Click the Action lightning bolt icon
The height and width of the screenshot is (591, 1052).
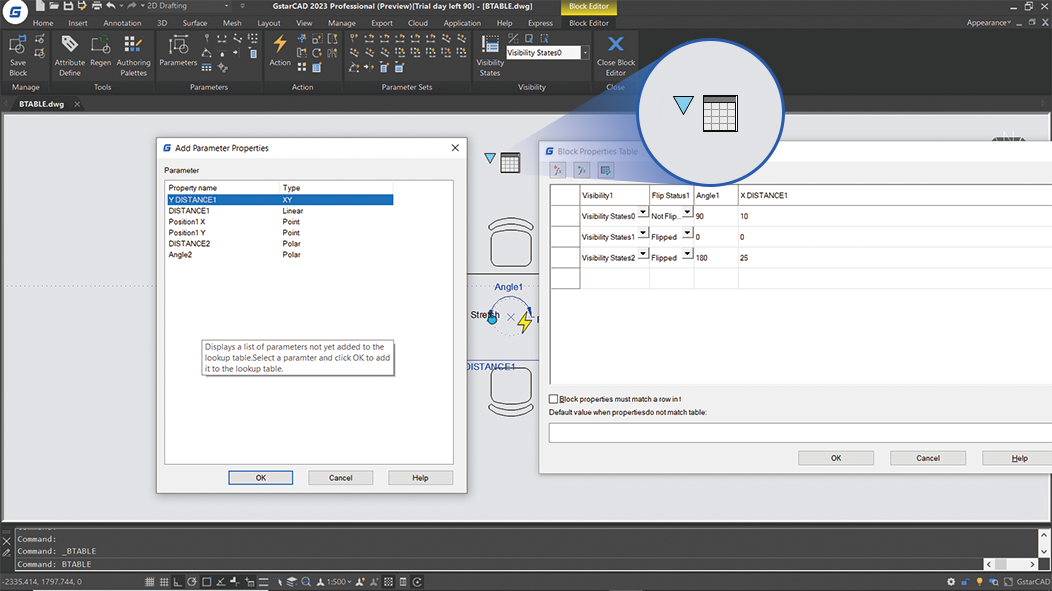point(280,45)
